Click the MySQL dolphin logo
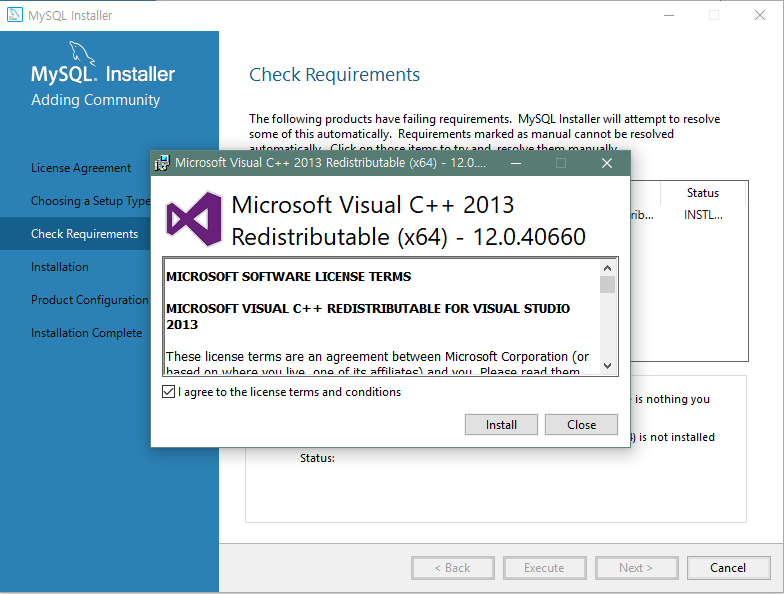 click(x=81, y=53)
